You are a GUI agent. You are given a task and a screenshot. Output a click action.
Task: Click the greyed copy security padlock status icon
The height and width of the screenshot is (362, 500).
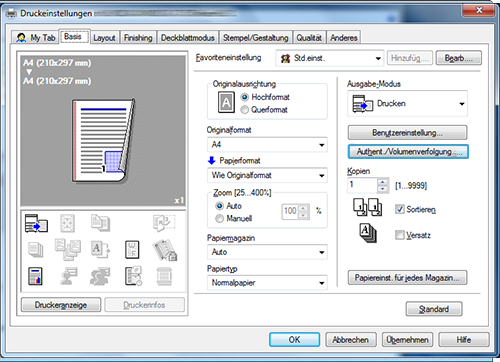tap(165, 250)
